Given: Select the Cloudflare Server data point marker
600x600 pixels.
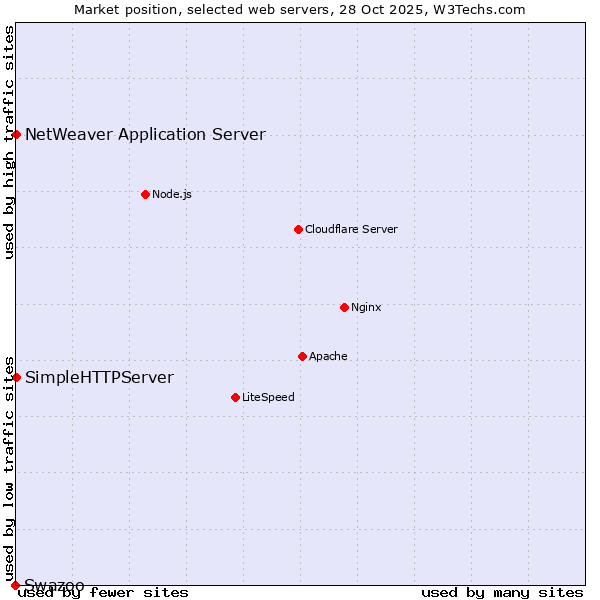Looking at the screenshot, I should point(298,229).
